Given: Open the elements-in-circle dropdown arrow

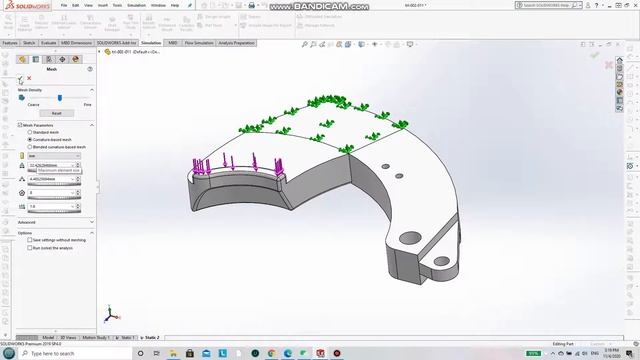Looking at the screenshot, I should [73, 193].
